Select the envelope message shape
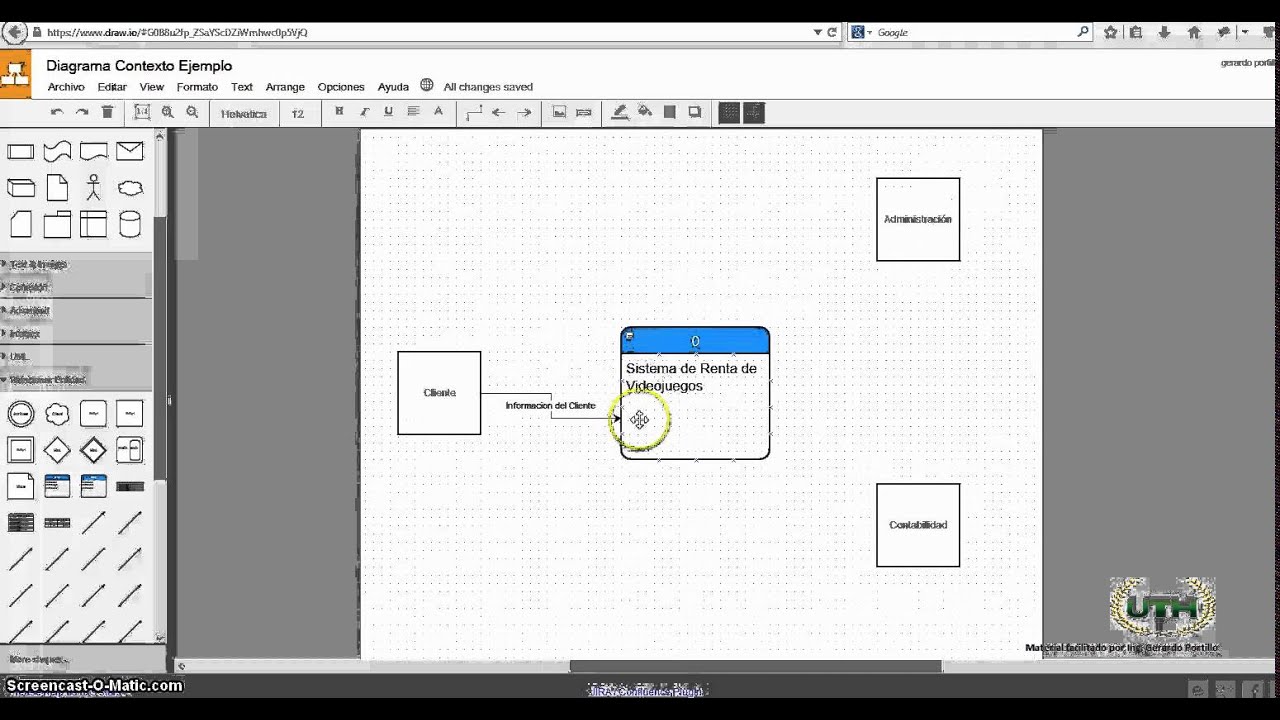The image size is (1280, 720). click(x=130, y=152)
